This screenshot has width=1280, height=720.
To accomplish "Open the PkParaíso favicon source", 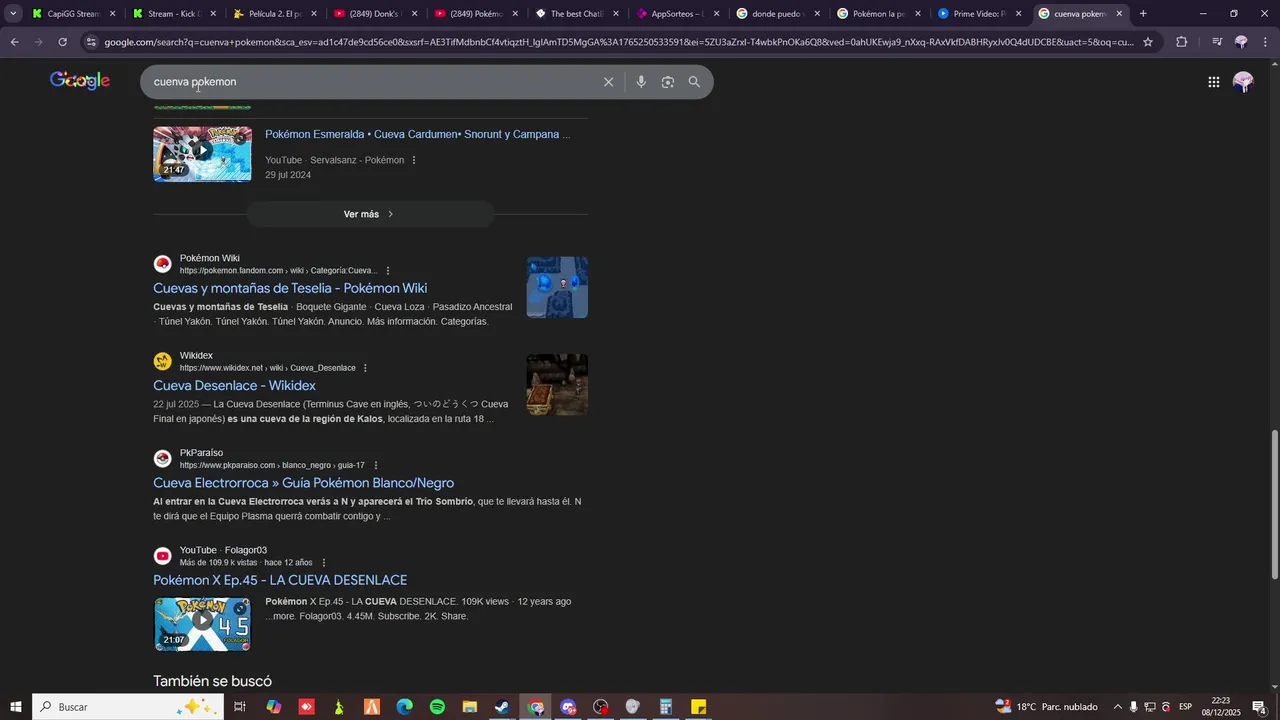I will (x=162, y=459).
